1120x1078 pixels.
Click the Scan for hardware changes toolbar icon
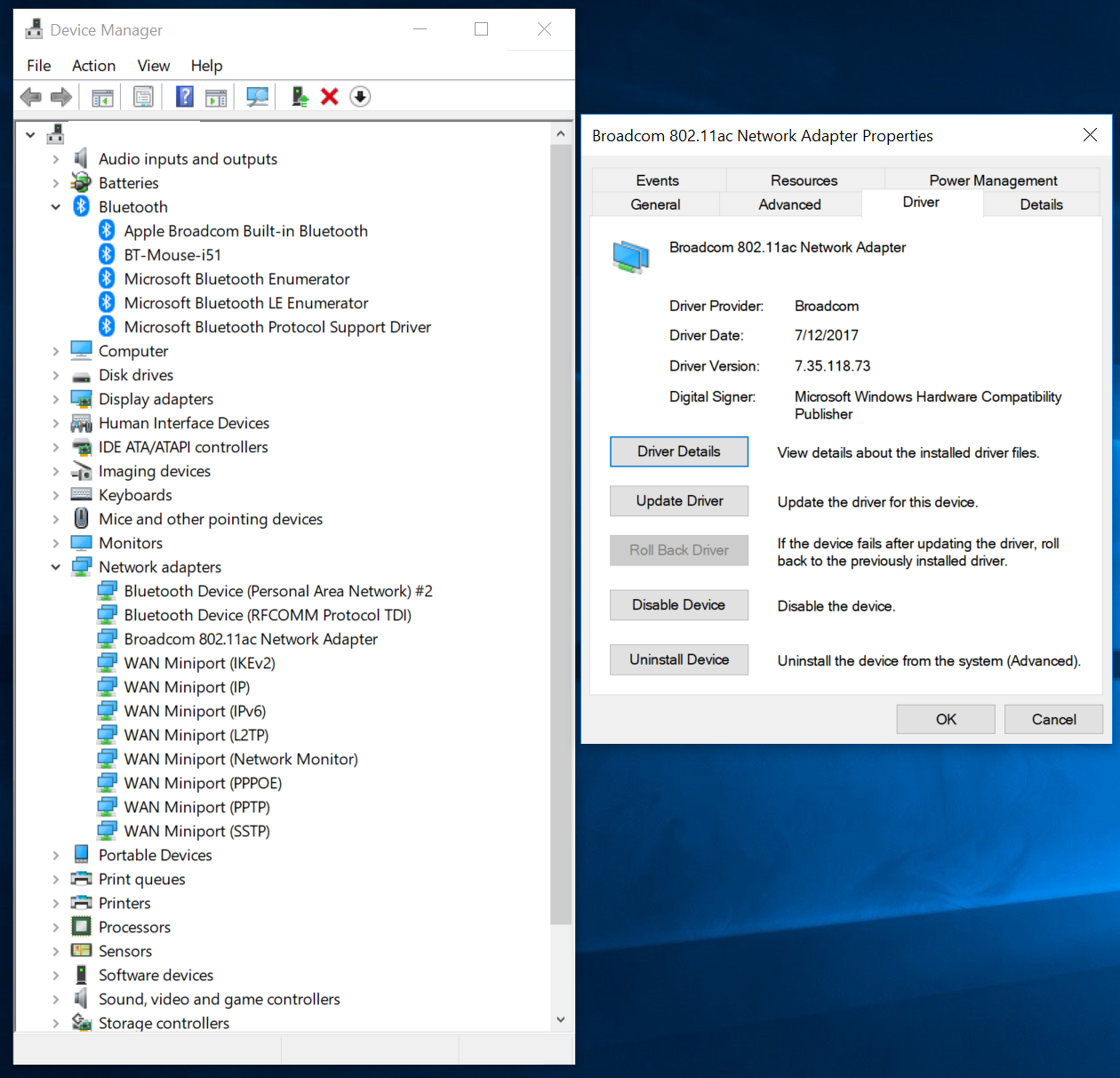257,97
